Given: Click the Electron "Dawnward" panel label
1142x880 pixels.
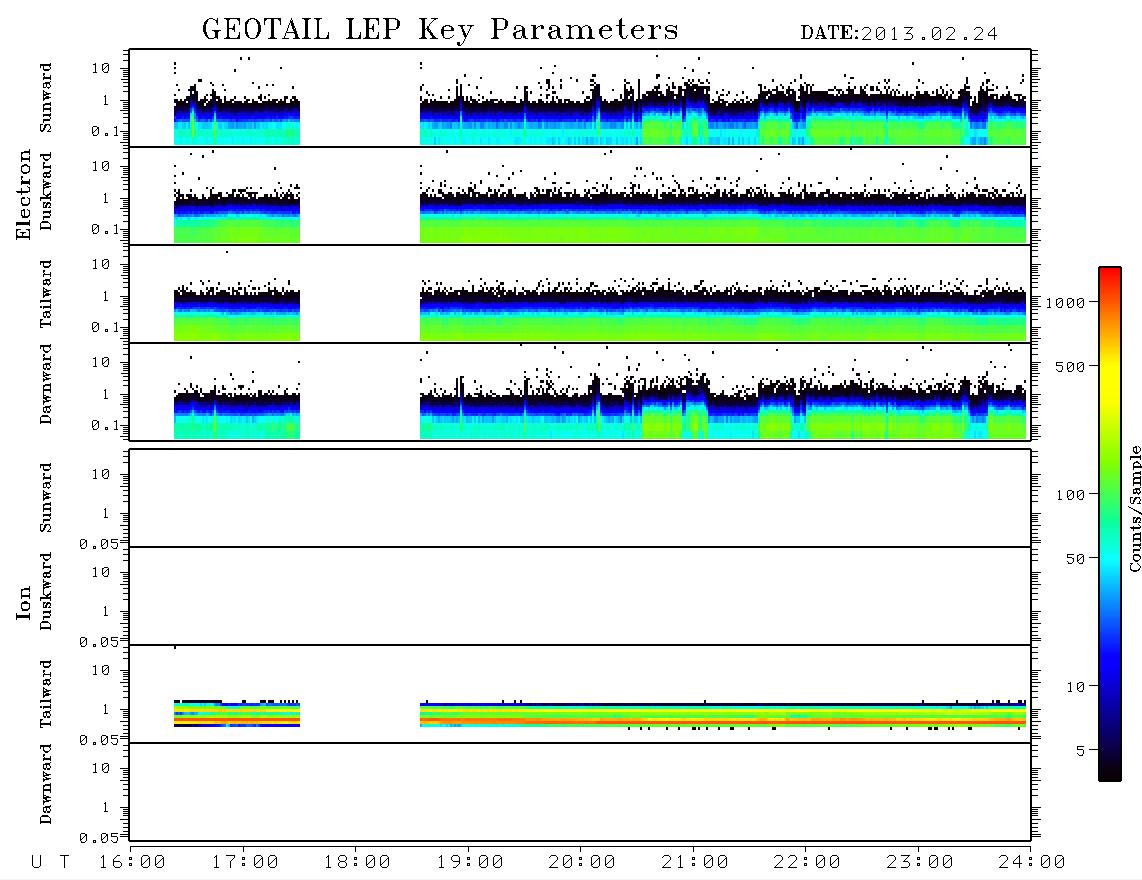Looking at the screenshot, I should coord(46,384).
